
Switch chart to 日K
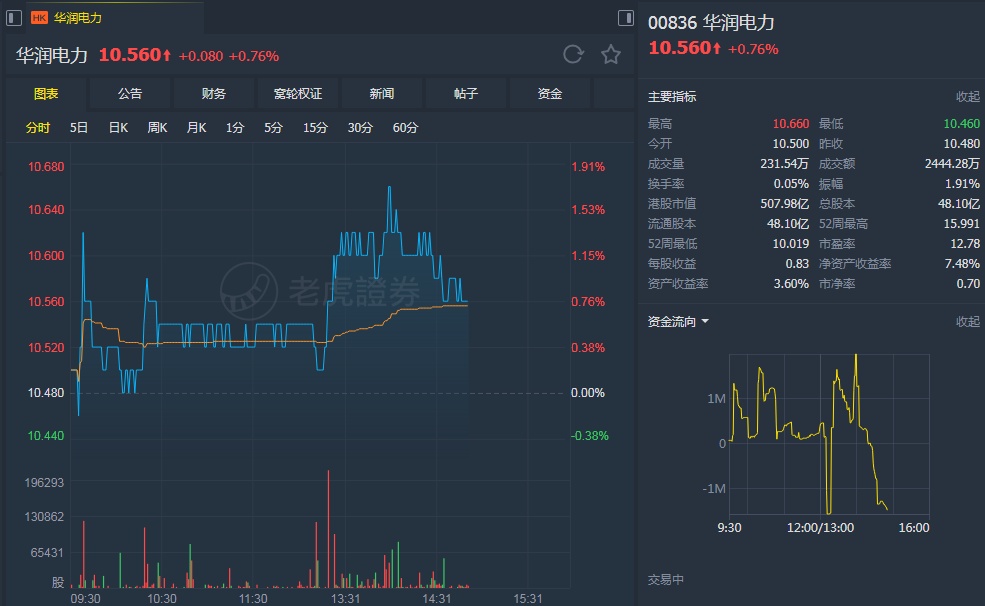(x=118, y=127)
